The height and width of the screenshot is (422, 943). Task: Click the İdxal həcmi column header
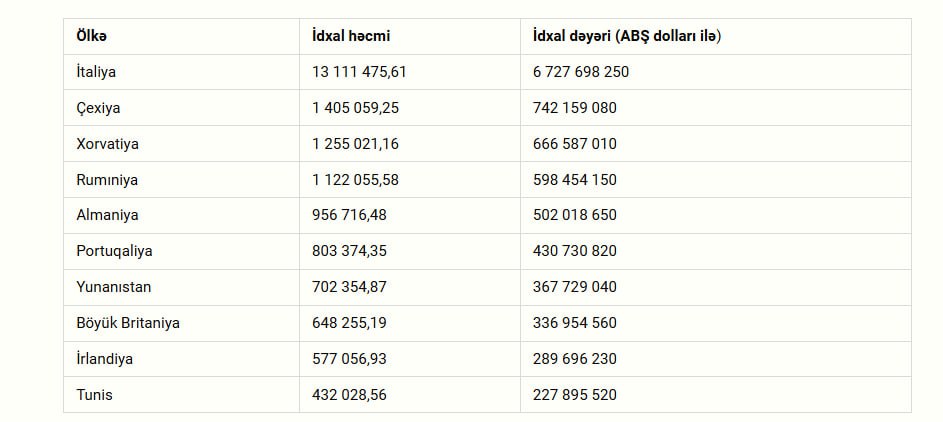351,36
